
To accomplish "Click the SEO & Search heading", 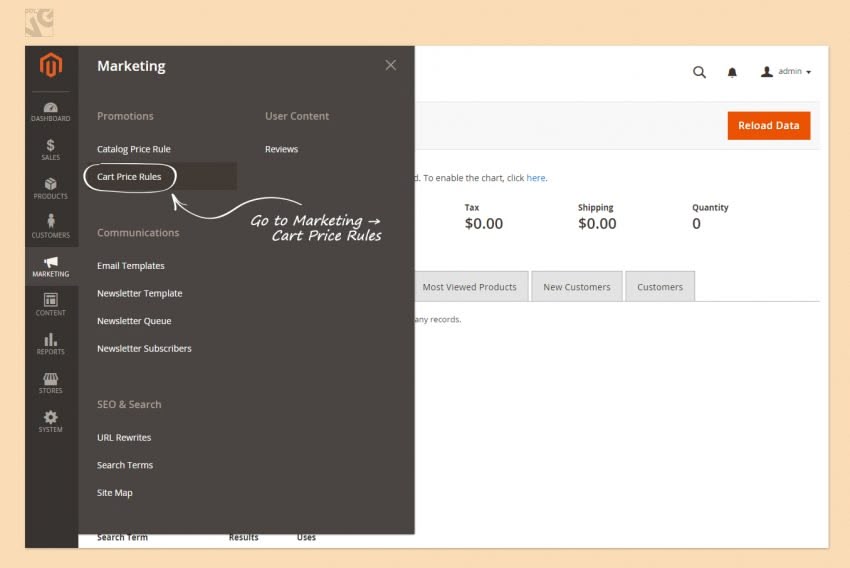I will click(129, 404).
